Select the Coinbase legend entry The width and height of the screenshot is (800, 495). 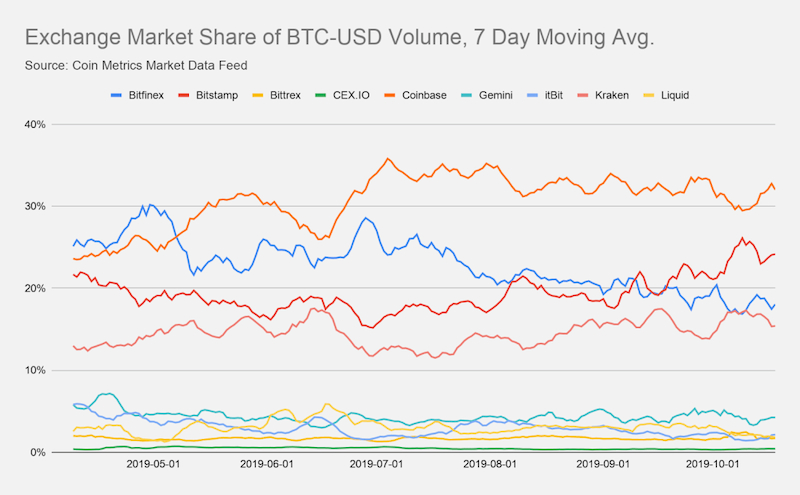[x=416, y=95]
